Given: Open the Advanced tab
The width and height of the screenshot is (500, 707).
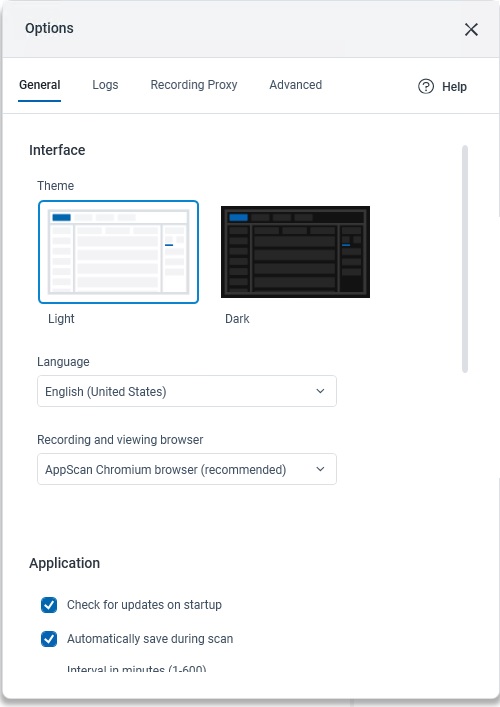Looking at the screenshot, I should (296, 85).
